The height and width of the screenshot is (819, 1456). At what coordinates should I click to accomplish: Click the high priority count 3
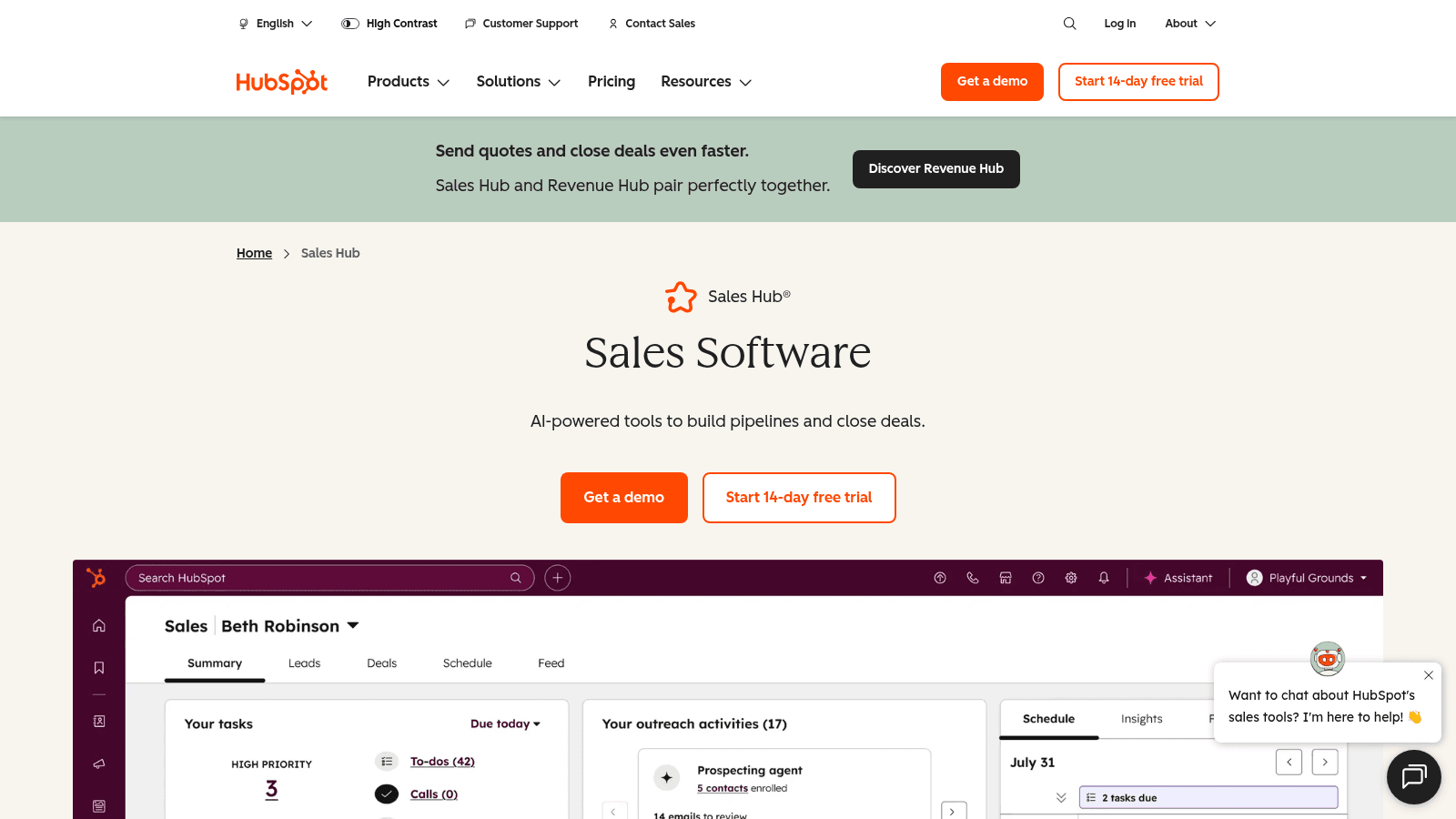[x=271, y=789]
